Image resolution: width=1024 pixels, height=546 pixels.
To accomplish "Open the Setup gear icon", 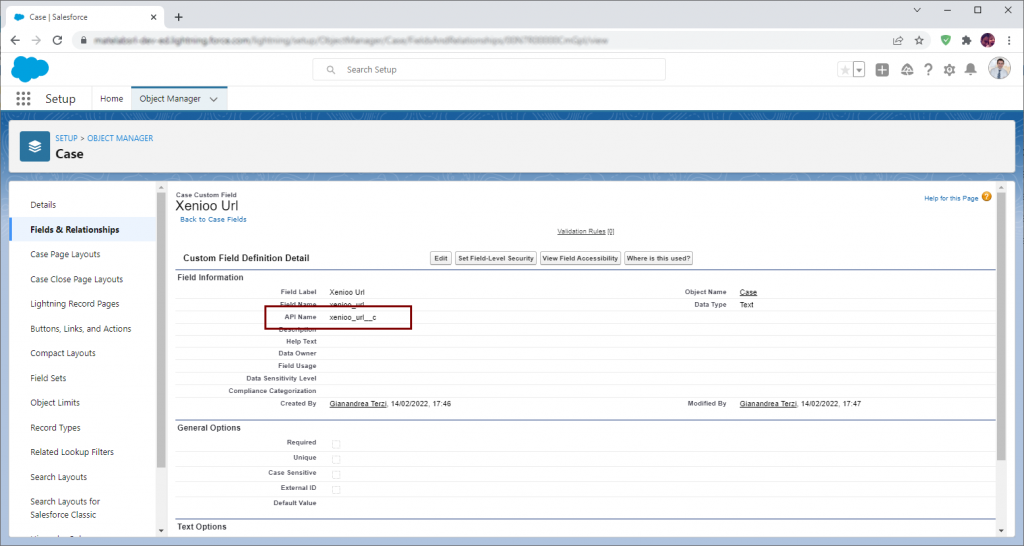I will pyautogui.click(x=949, y=69).
